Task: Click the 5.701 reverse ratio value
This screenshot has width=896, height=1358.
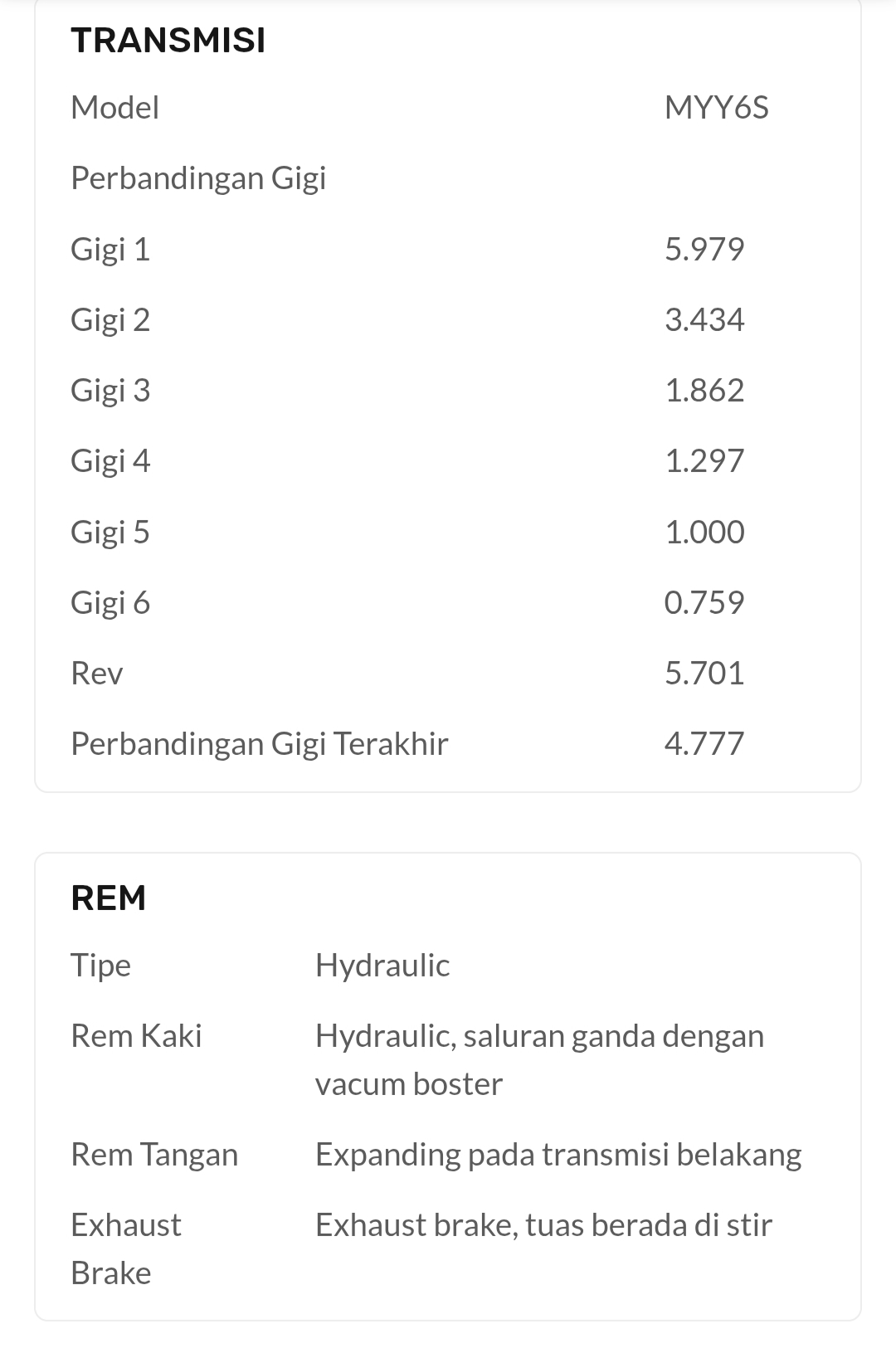Action: [x=704, y=673]
